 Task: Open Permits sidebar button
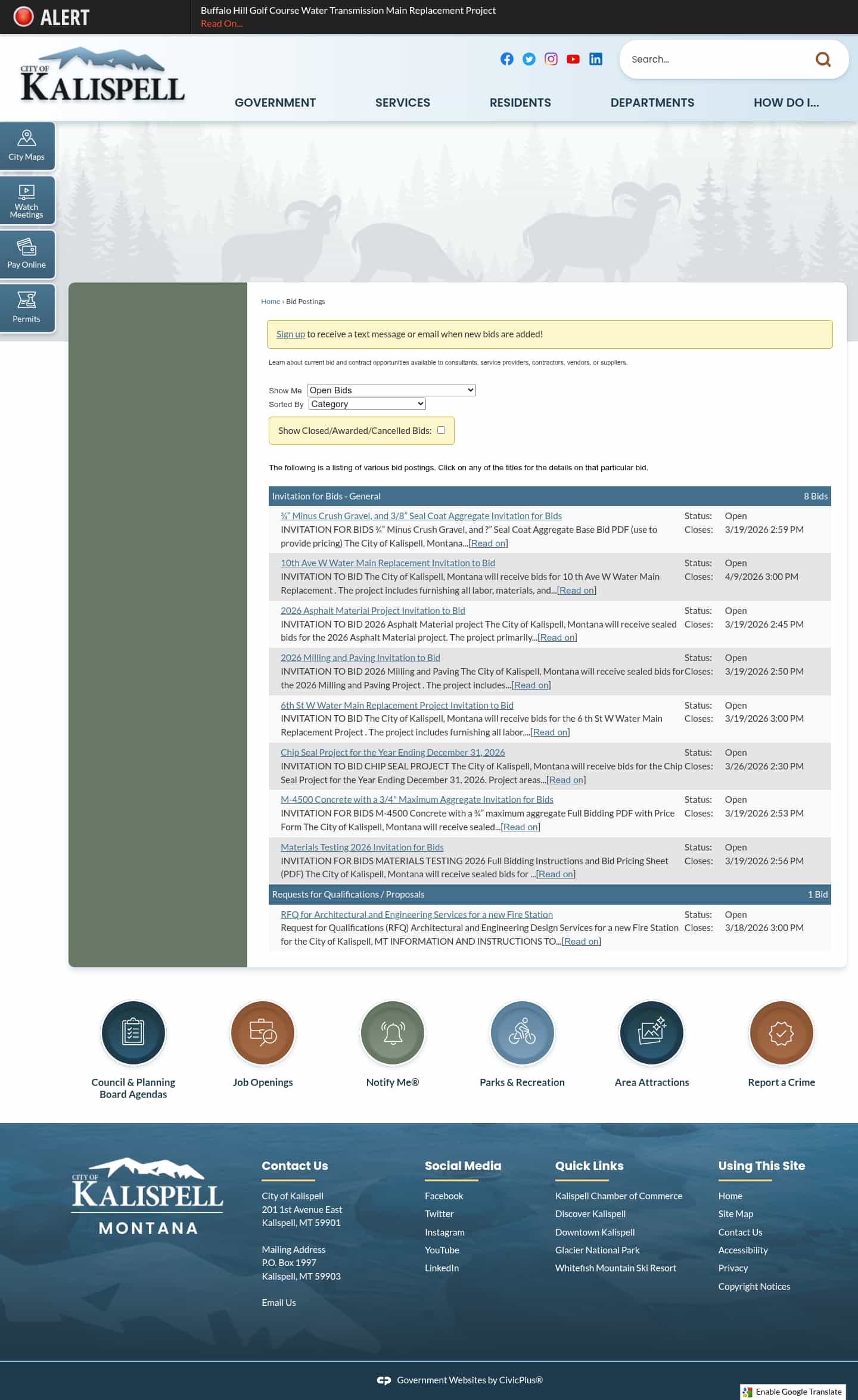[26, 308]
